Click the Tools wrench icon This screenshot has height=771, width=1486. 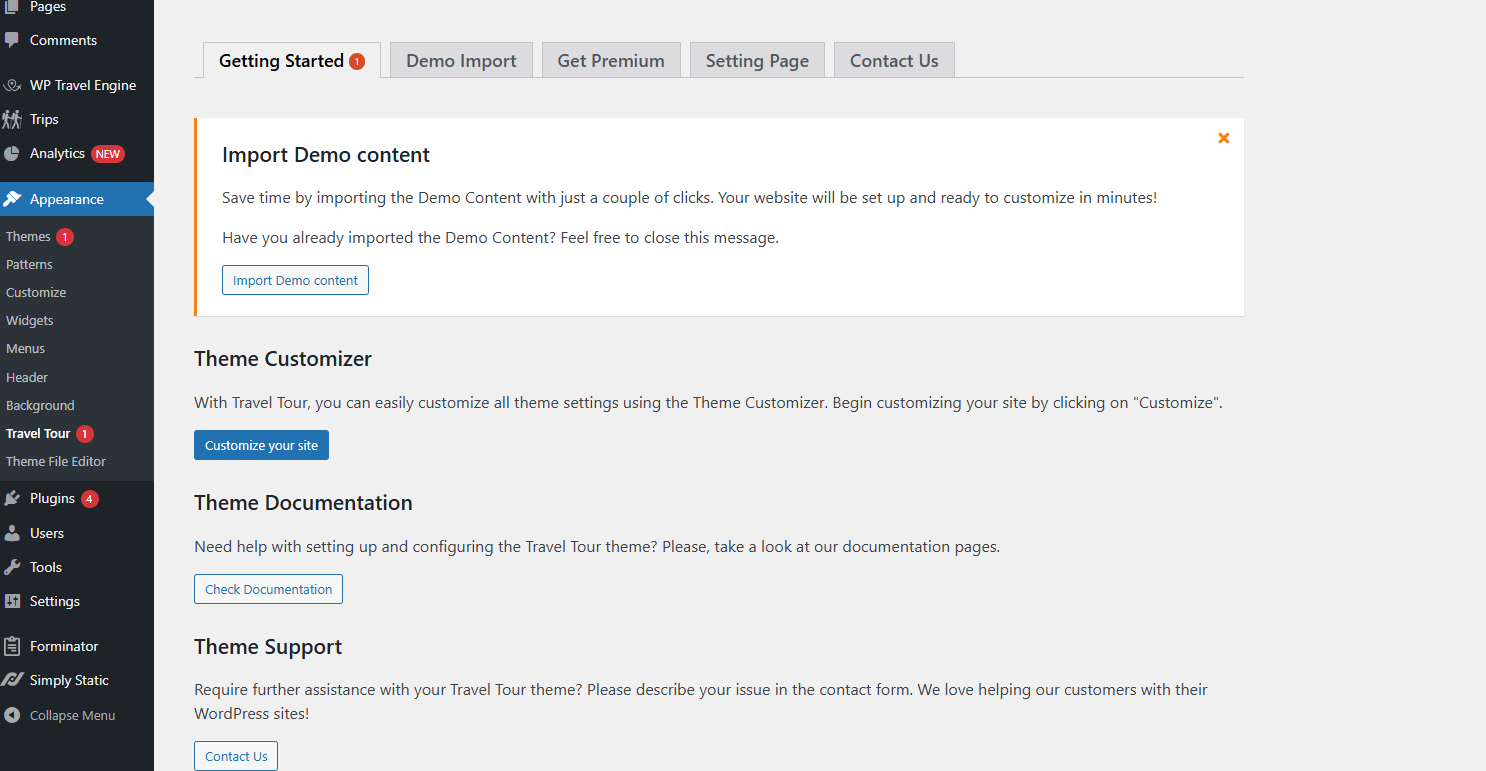pyautogui.click(x=12, y=567)
